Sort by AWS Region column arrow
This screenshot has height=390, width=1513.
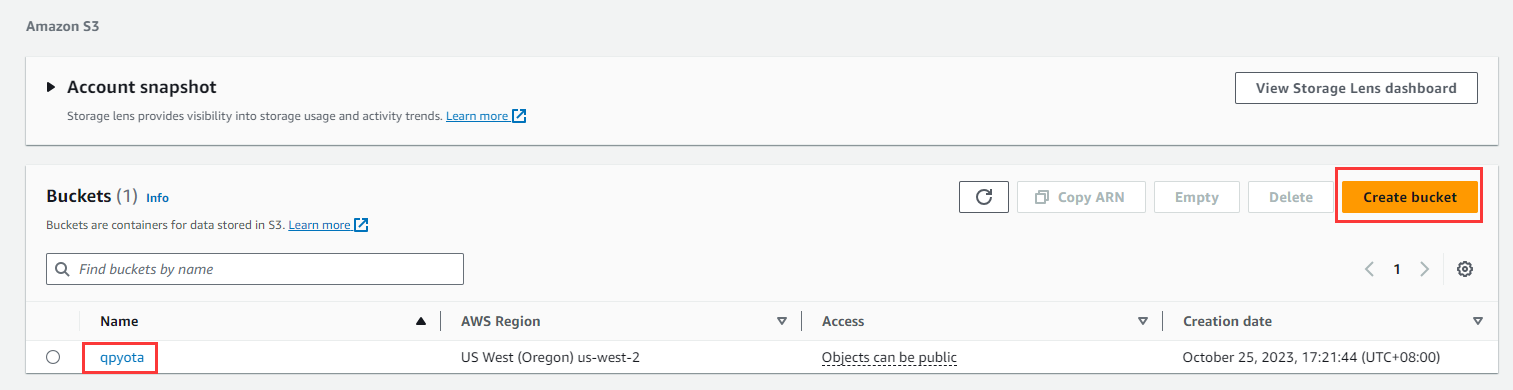coord(782,321)
